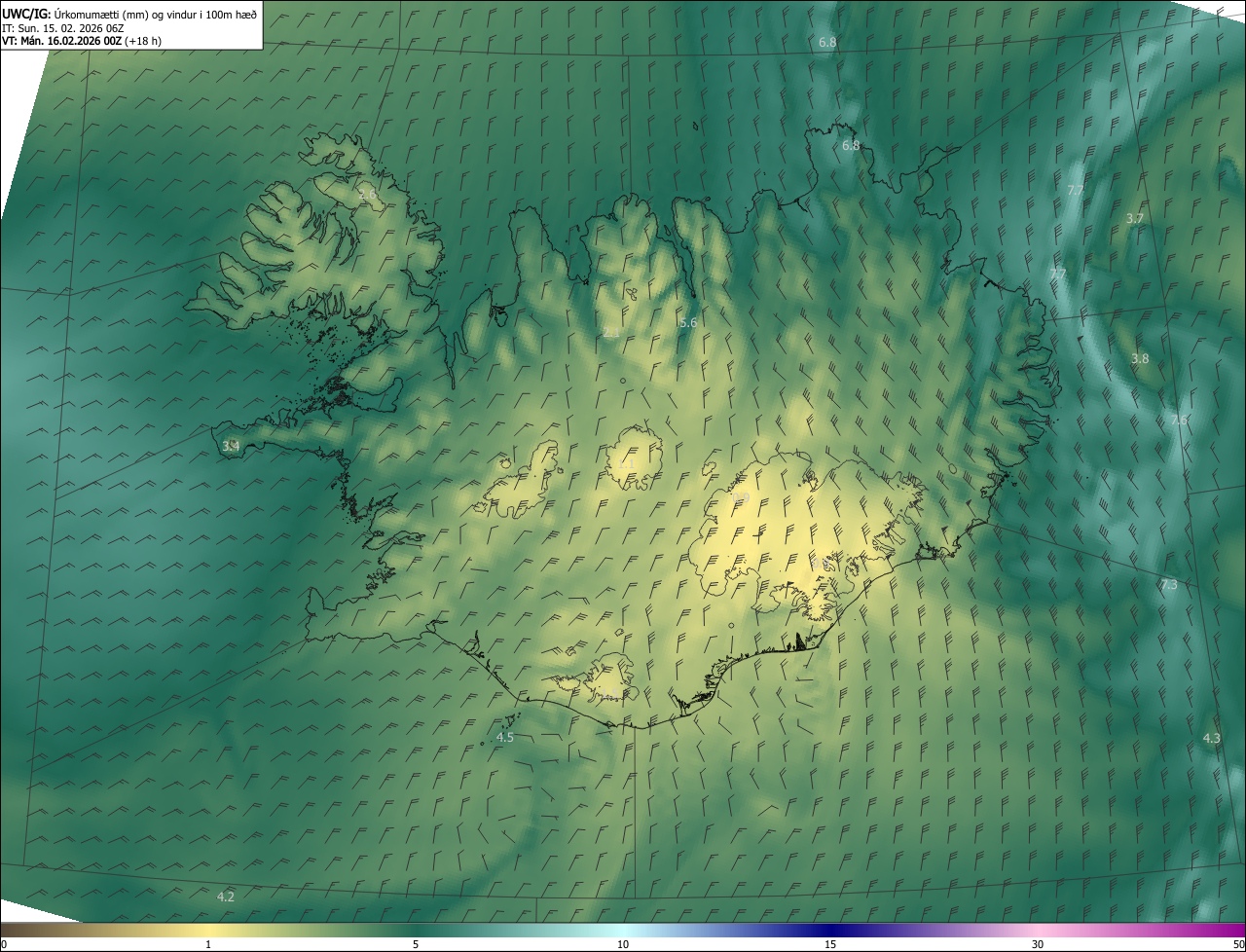This screenshot has width=1246, height=952.
Task: Click the colorbar tick label 0
Action: coord(4,945)
